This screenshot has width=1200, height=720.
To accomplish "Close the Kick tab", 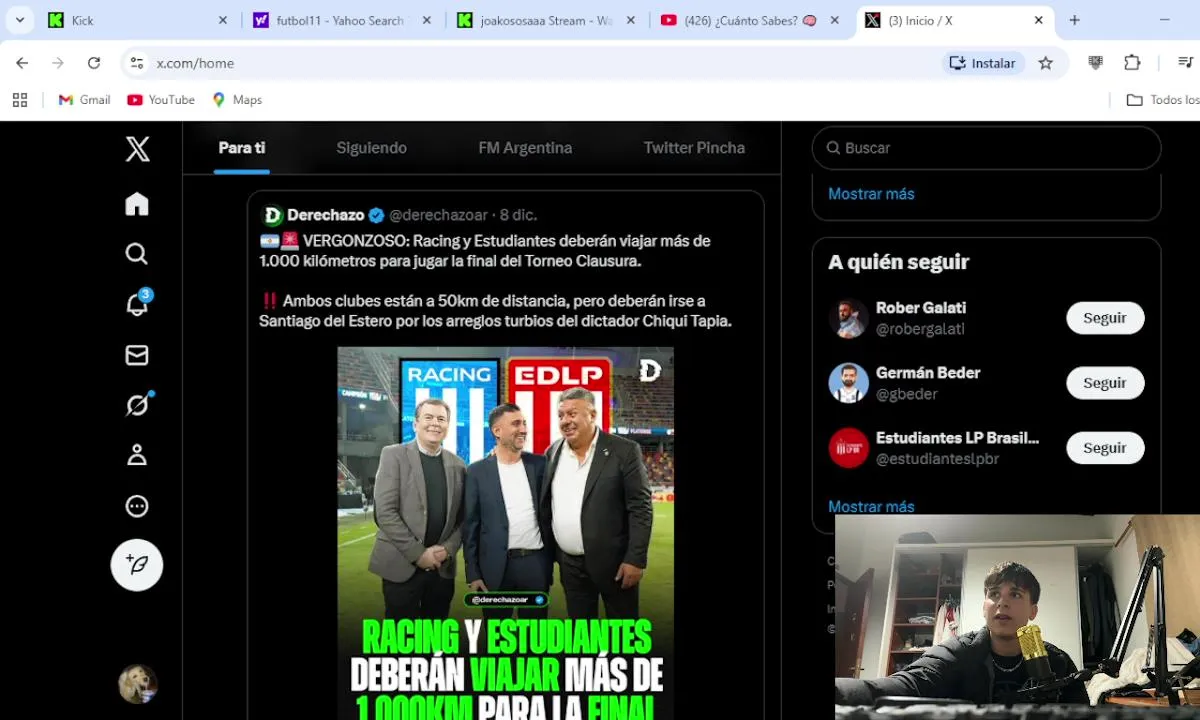I will coord(222,20).
